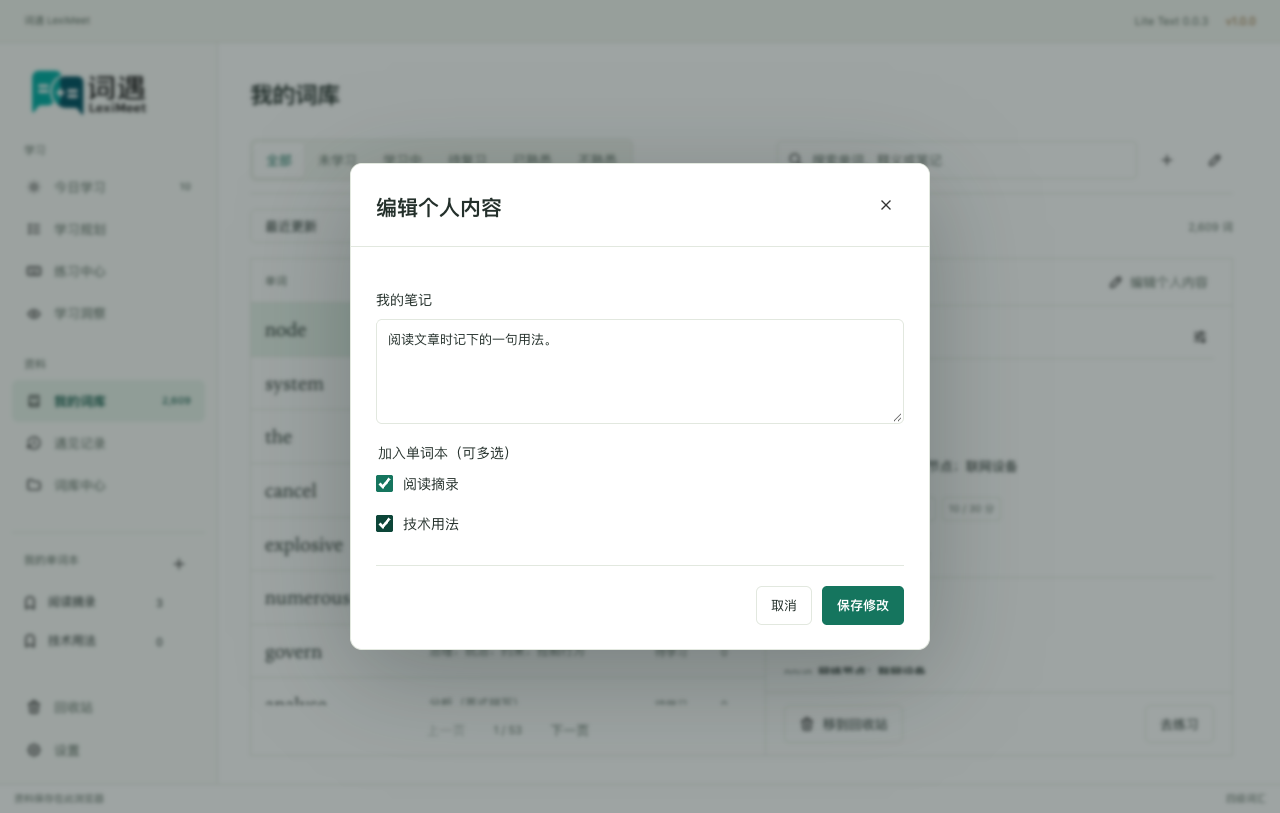Viewport: 1280px width, 813px height.
Task: Open the 最近更新 sort dropdown
Action: pos(300,227)
